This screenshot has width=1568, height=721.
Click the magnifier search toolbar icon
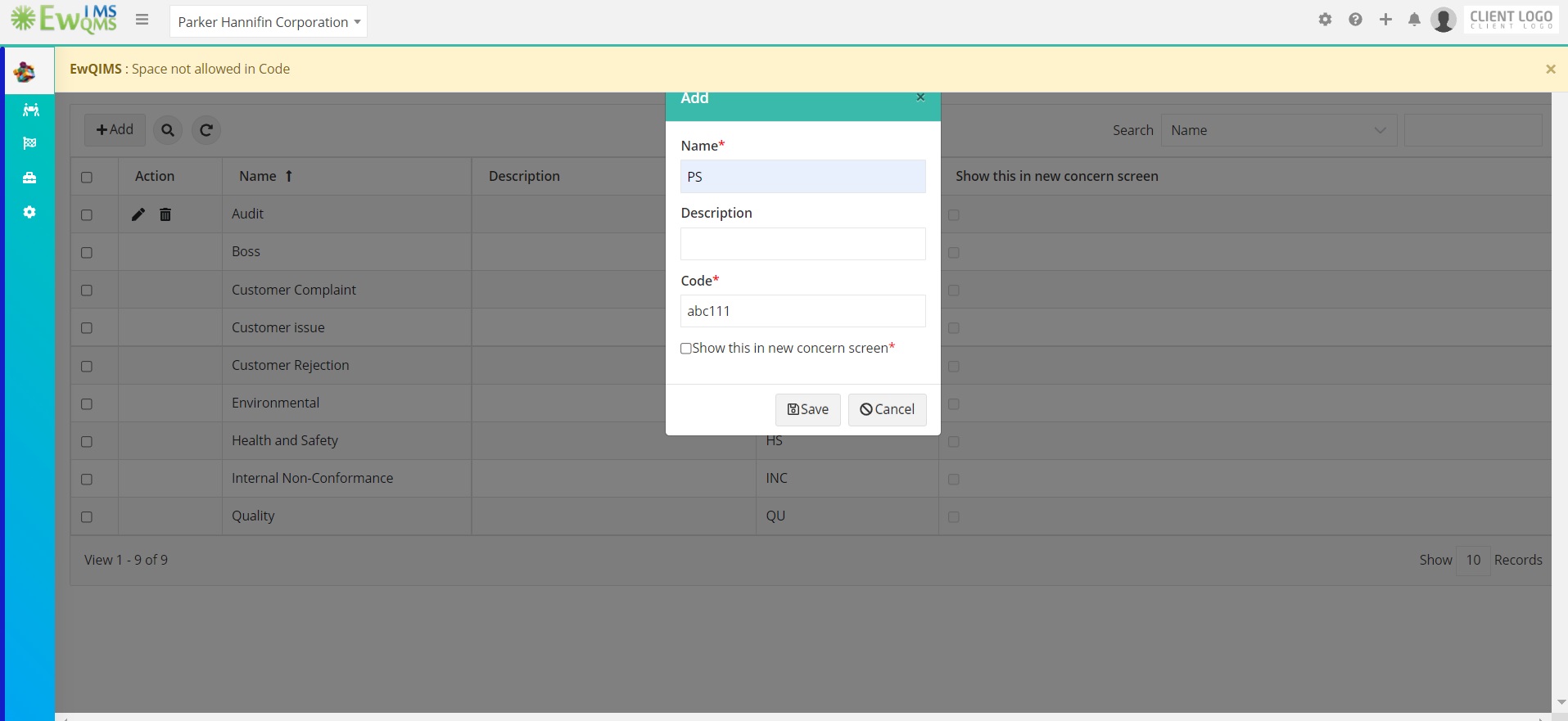(x=168, y=130)
